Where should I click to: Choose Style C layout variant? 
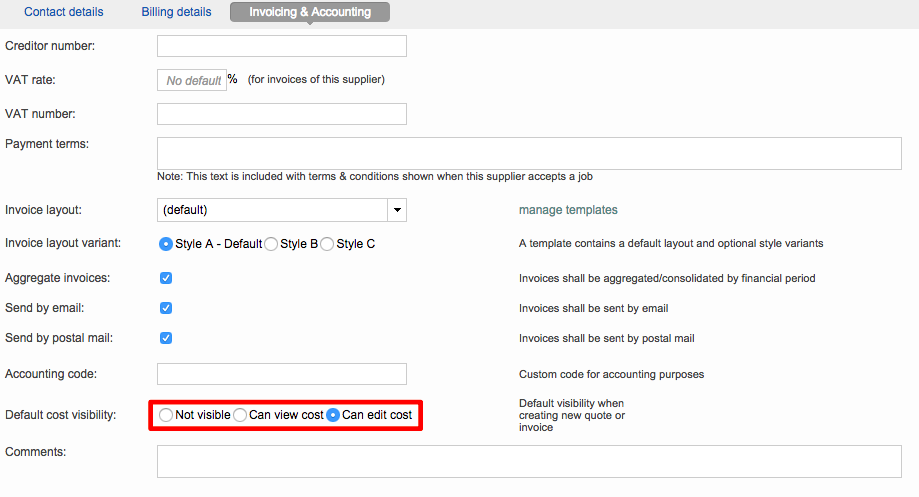point(327,244)
